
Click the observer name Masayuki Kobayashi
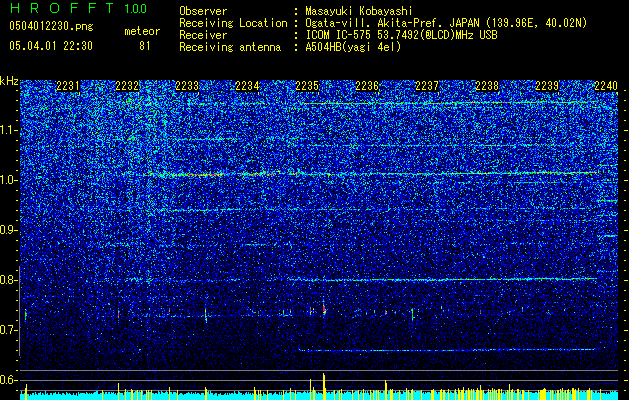[x=359, y=12]
